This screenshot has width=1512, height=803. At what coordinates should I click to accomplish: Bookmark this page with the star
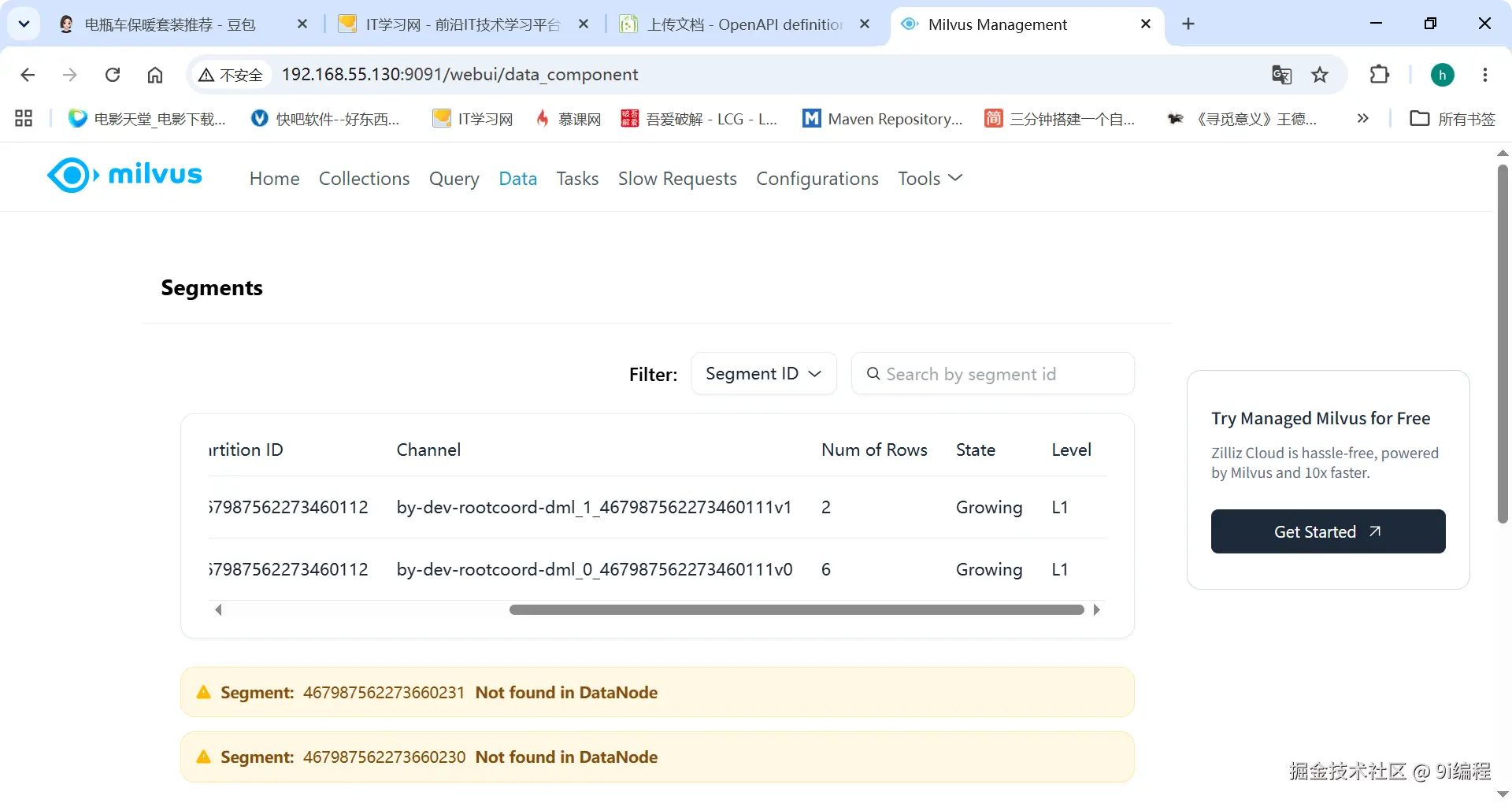pyautogui.click(x=1320, y=75)
